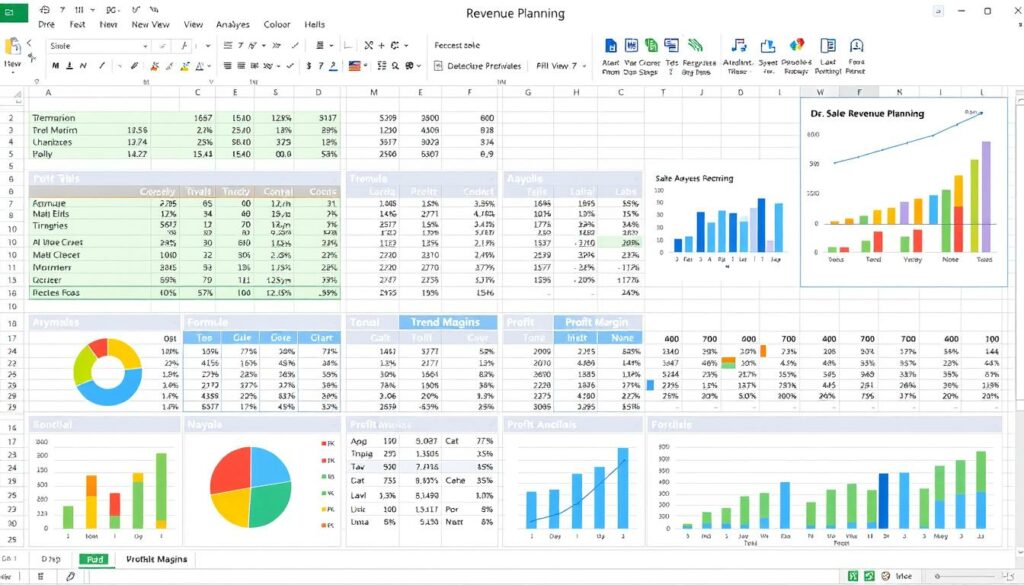Switch to the Profhit Magins sheet tab
The width and height of the screenshot is (1024, 585).
pos(156,559)
